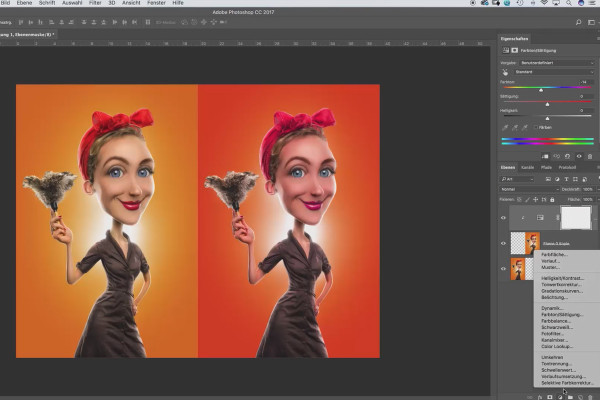The height and width of the screenshot is (400, 600).
Task: Open the Deckkraft opacity dropdown arrow
Action: (x=597, y=189)
